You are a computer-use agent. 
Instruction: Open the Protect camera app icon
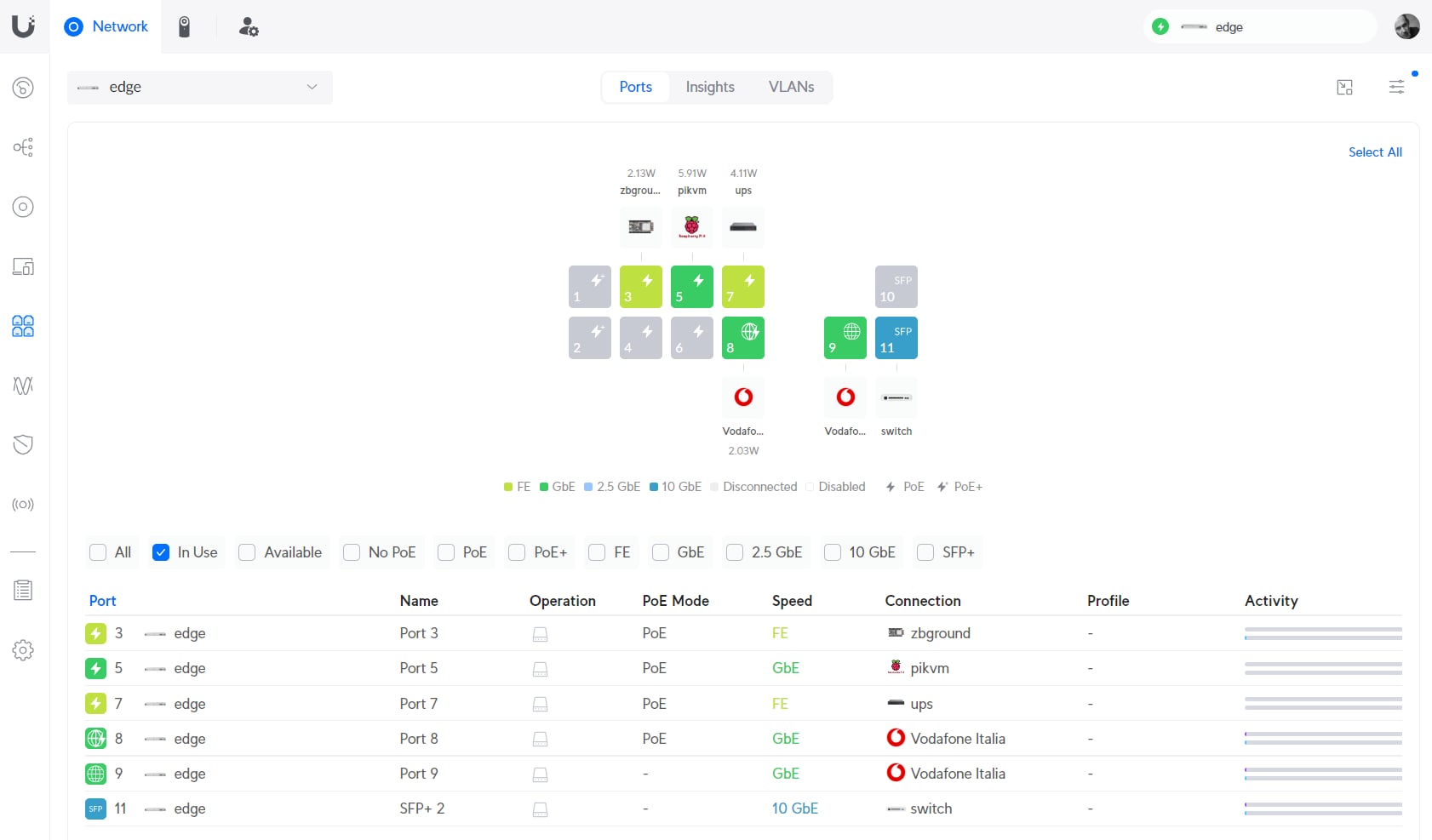[x=184, y=27]
